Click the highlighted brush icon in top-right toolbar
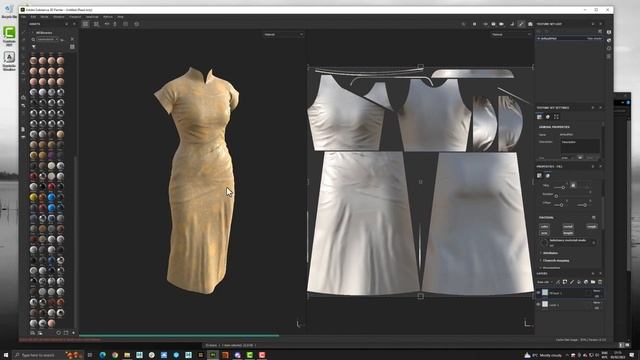This screenshot has width=640, height=360. pyautogui.click(x=521, y=24)
